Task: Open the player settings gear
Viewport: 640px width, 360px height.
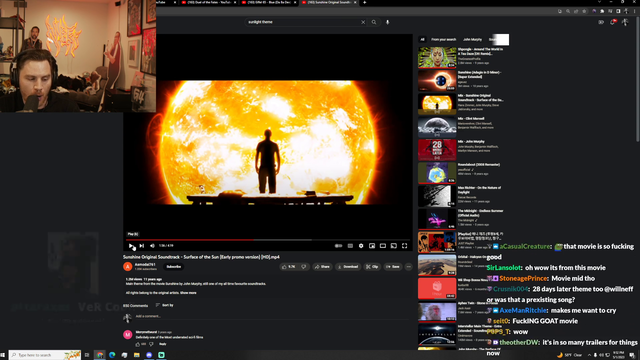Action: click(361, 246)
